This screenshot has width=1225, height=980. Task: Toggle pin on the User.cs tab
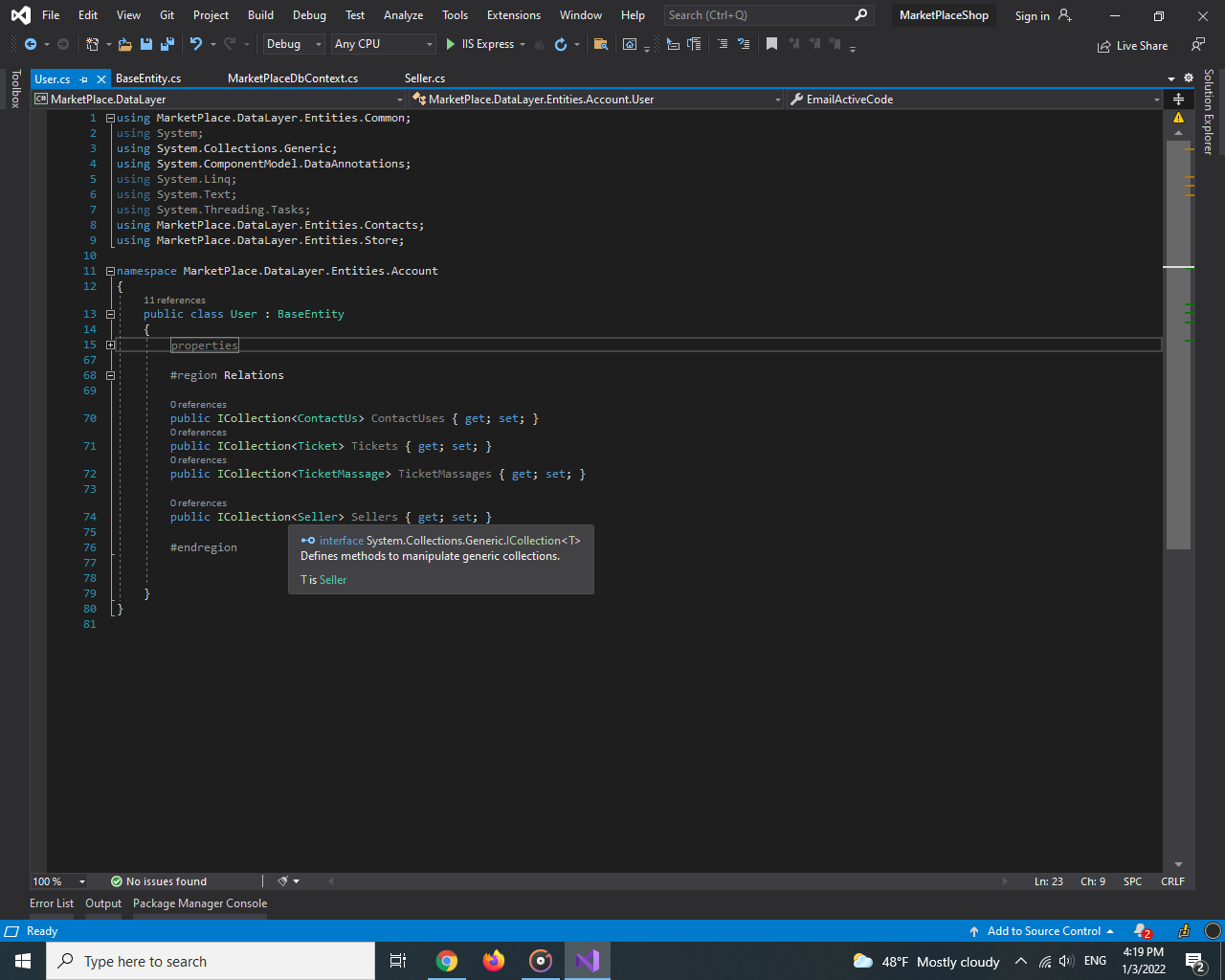[84, 79]
